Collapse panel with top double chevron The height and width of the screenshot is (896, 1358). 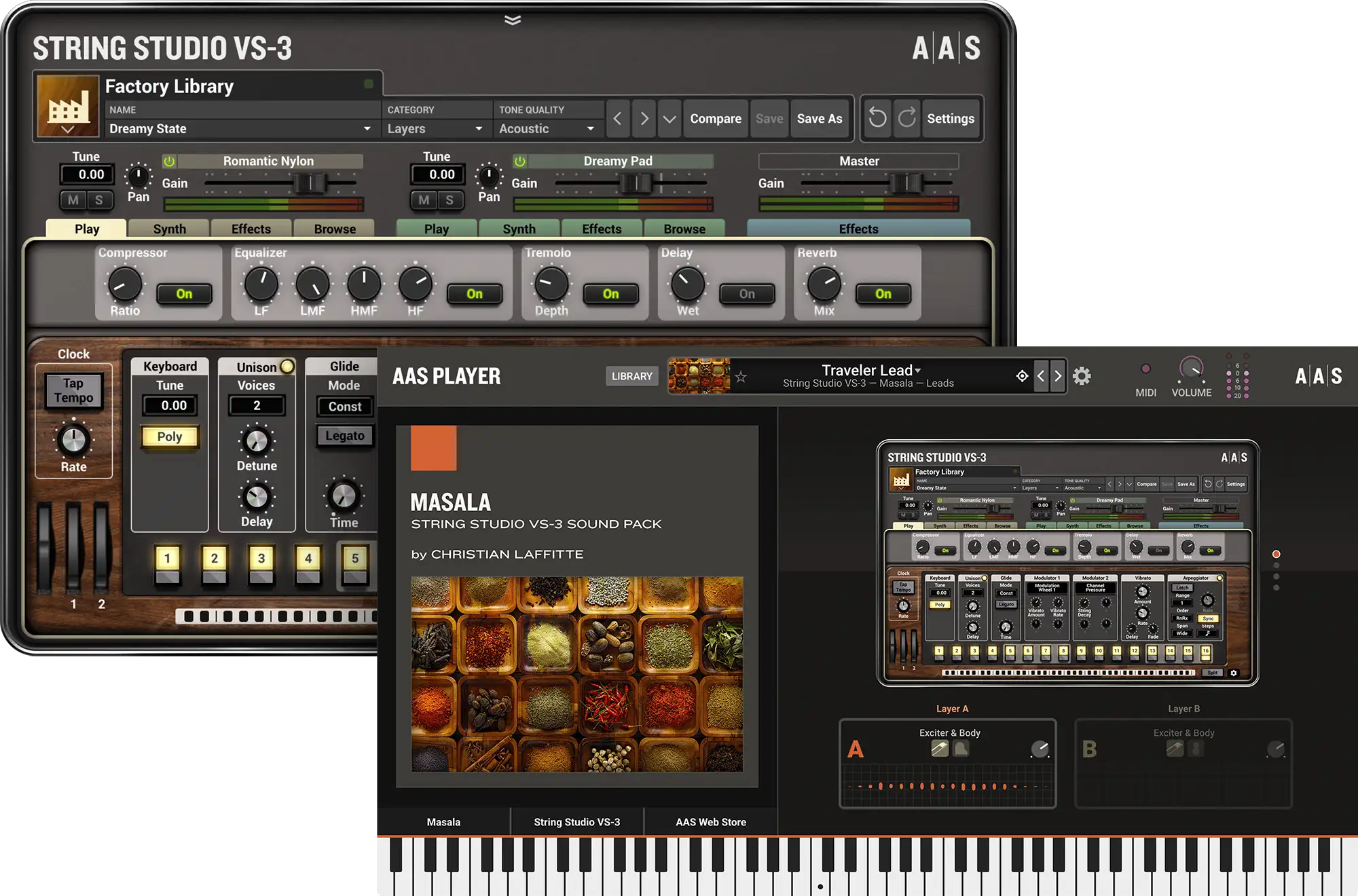tap(513, 20)
